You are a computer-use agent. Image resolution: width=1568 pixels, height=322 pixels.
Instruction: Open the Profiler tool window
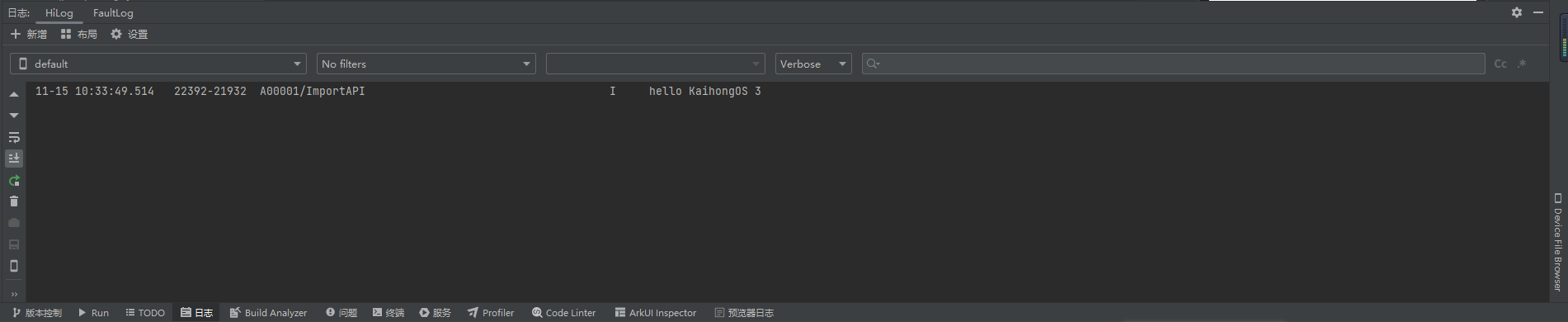point(491,313)
